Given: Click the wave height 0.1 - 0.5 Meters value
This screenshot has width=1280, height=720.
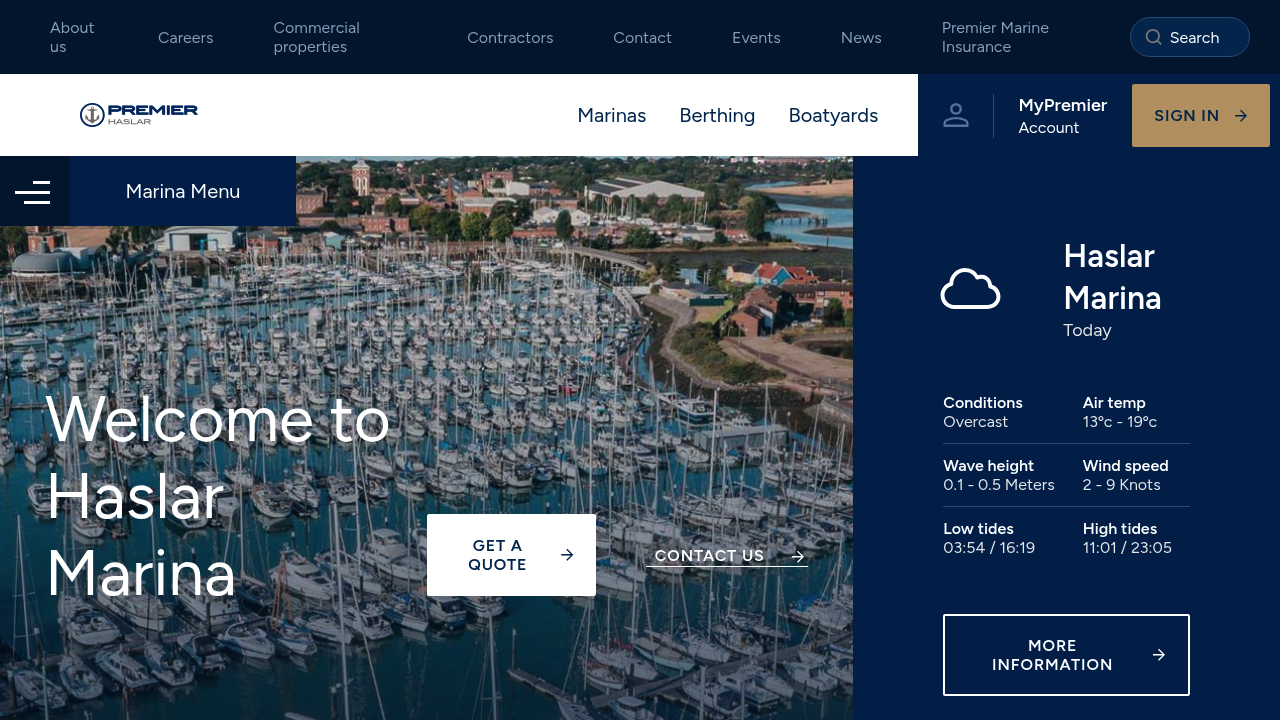Looking at the screenshot, I should click(x=999, y=485).
